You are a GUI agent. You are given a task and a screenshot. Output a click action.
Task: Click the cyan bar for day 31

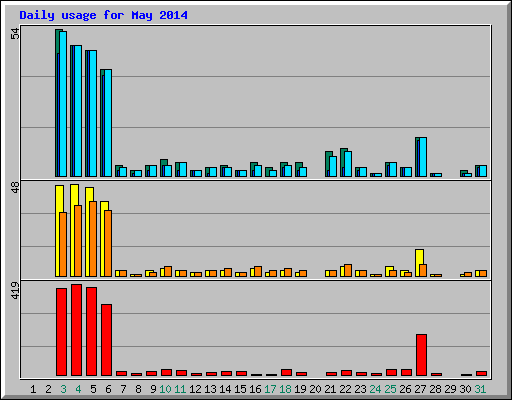coord(483,171)
